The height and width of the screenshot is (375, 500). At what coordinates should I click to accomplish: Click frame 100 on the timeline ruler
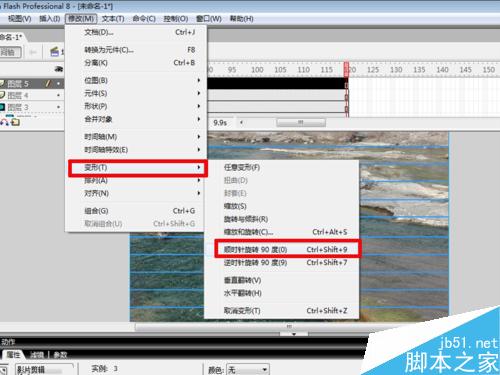[x=257, y=70]
